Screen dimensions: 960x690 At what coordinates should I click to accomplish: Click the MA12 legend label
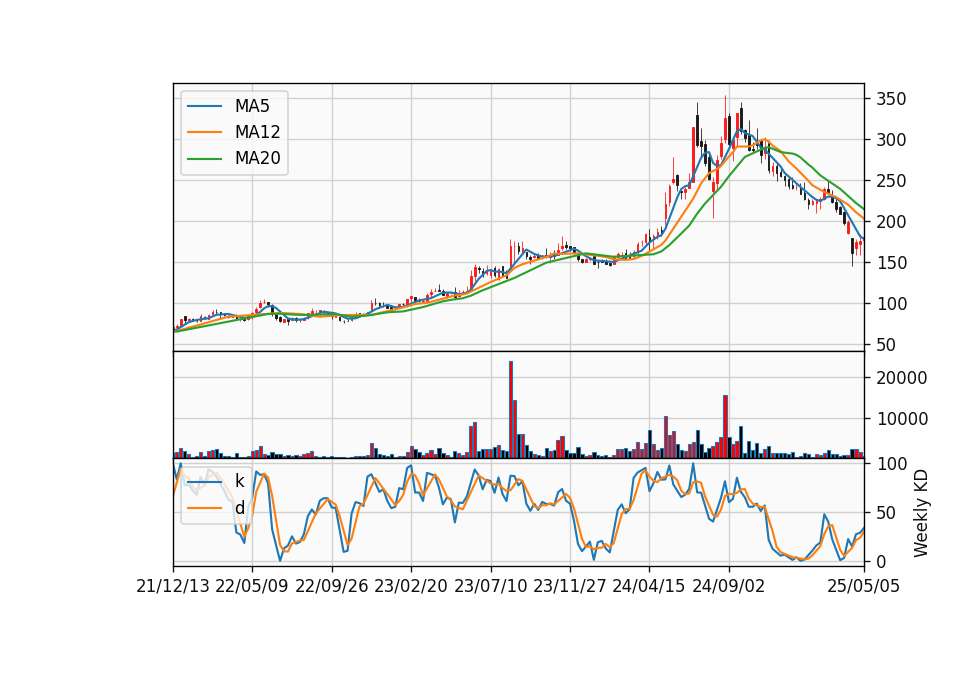[258, 132]
